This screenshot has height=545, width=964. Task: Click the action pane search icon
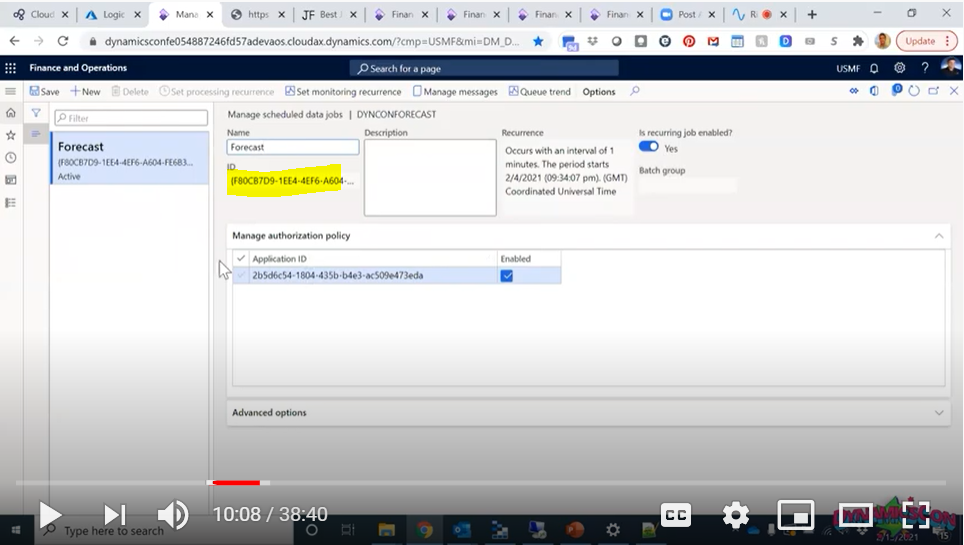coord(635,91)
